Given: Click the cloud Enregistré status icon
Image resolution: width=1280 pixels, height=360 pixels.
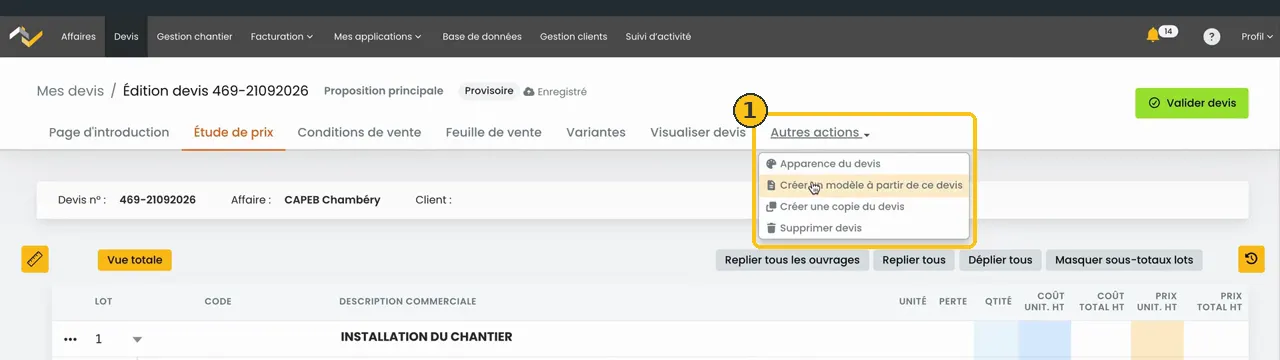Looking at the screenshot, I should [529, 91].
